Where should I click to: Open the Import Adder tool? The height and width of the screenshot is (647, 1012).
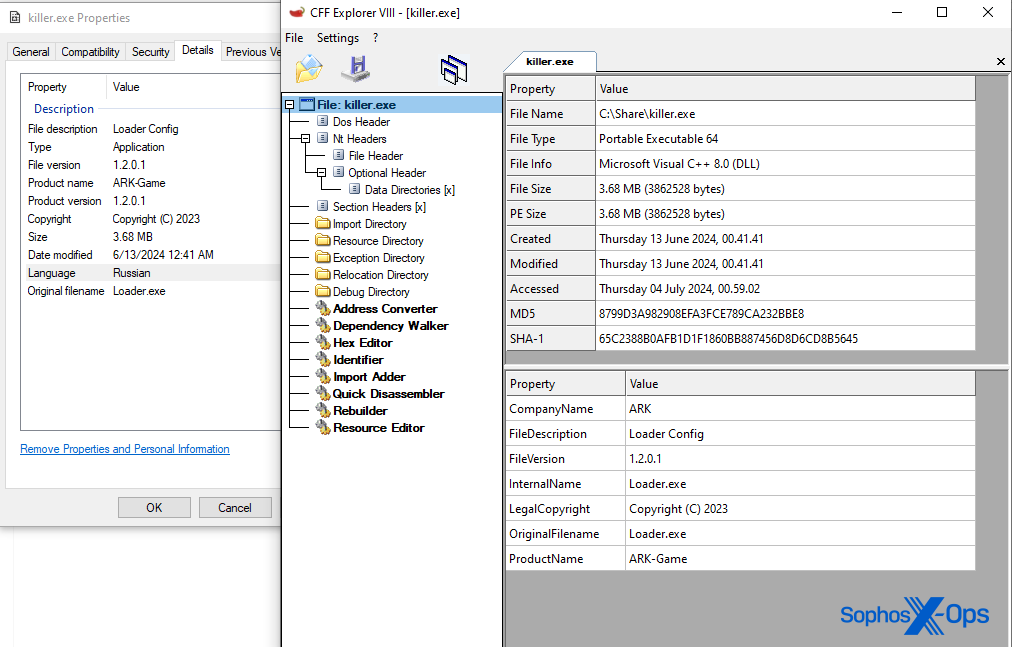click(x=369, y=377)
